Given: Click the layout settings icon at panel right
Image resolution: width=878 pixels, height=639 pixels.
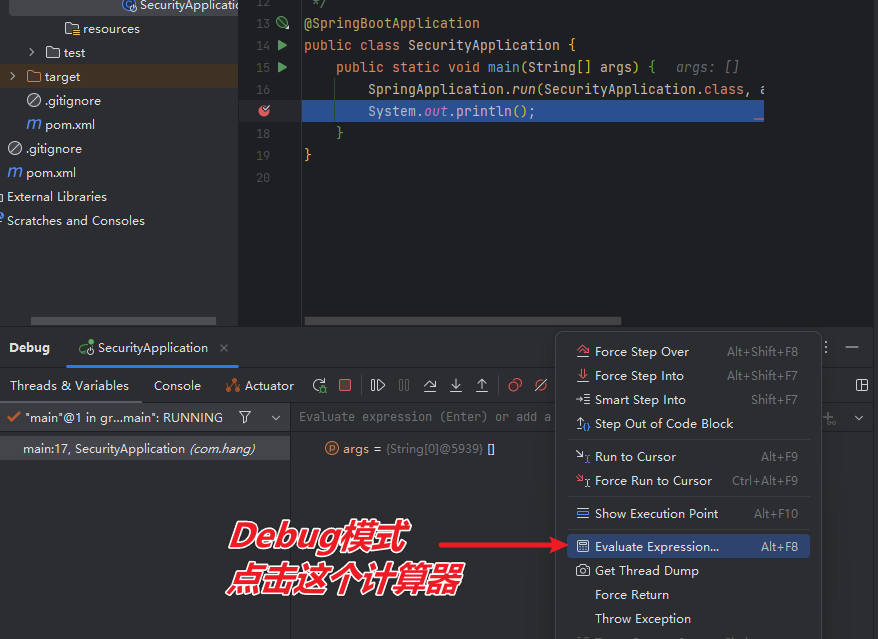Looking at the screenshot, I should tap(862, 385).
